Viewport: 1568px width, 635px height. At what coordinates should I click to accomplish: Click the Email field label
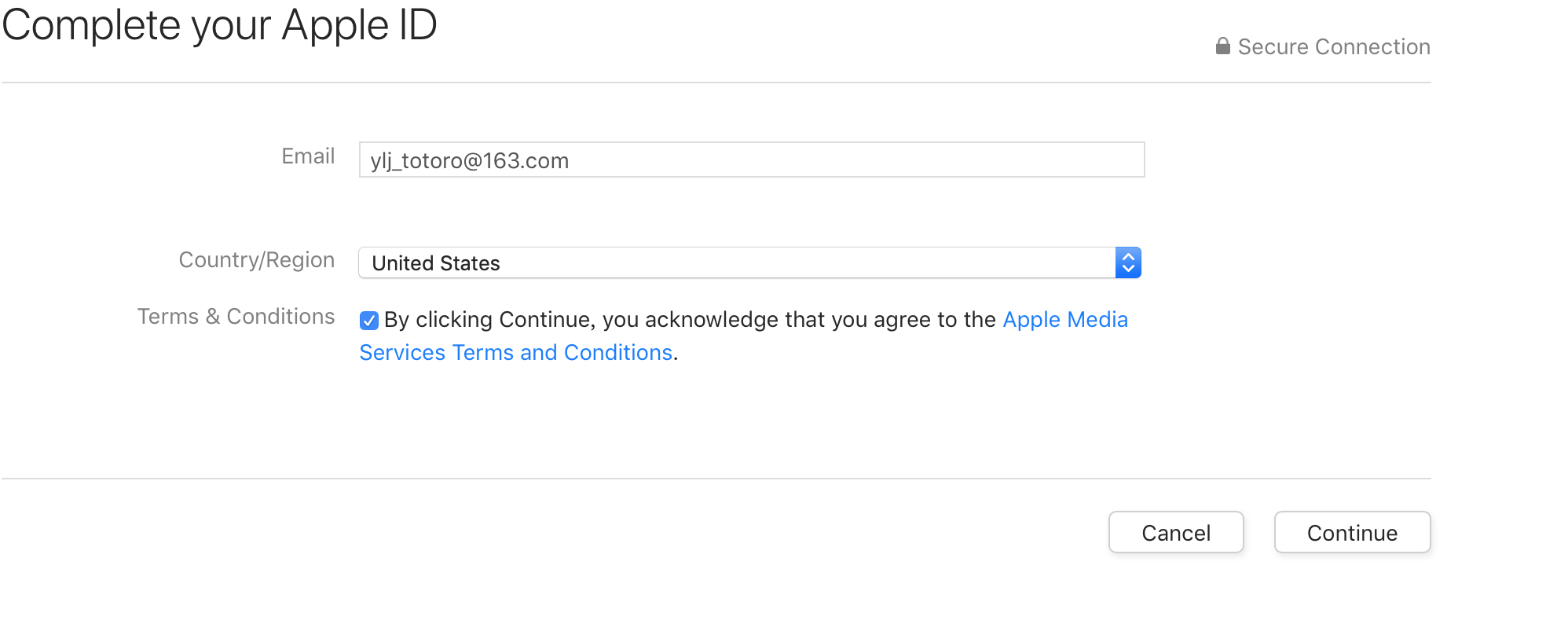tap(308, 156)
